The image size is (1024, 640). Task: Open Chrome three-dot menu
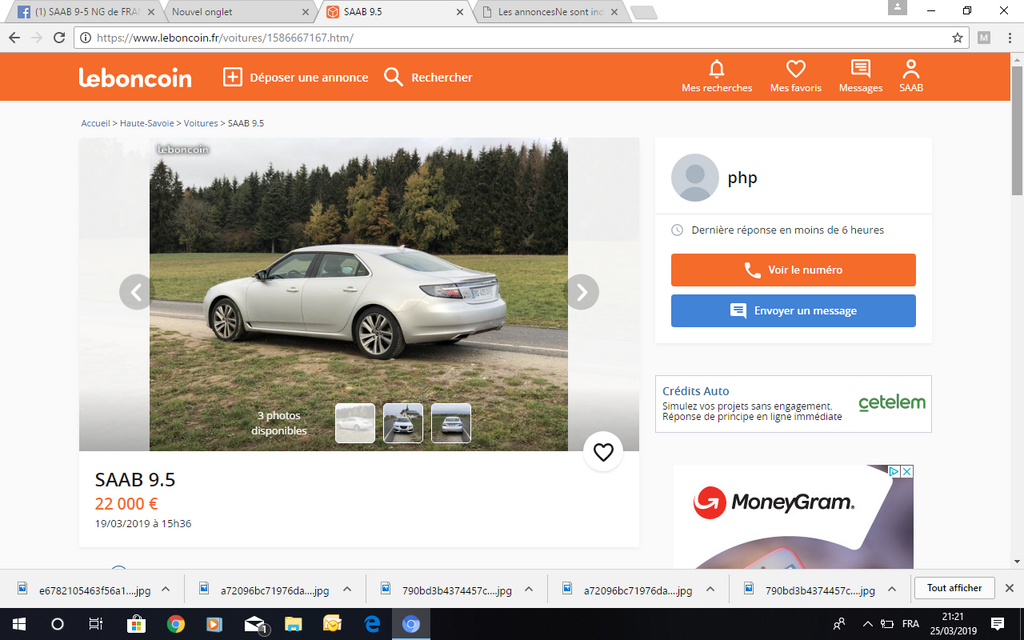(1010, 38)
